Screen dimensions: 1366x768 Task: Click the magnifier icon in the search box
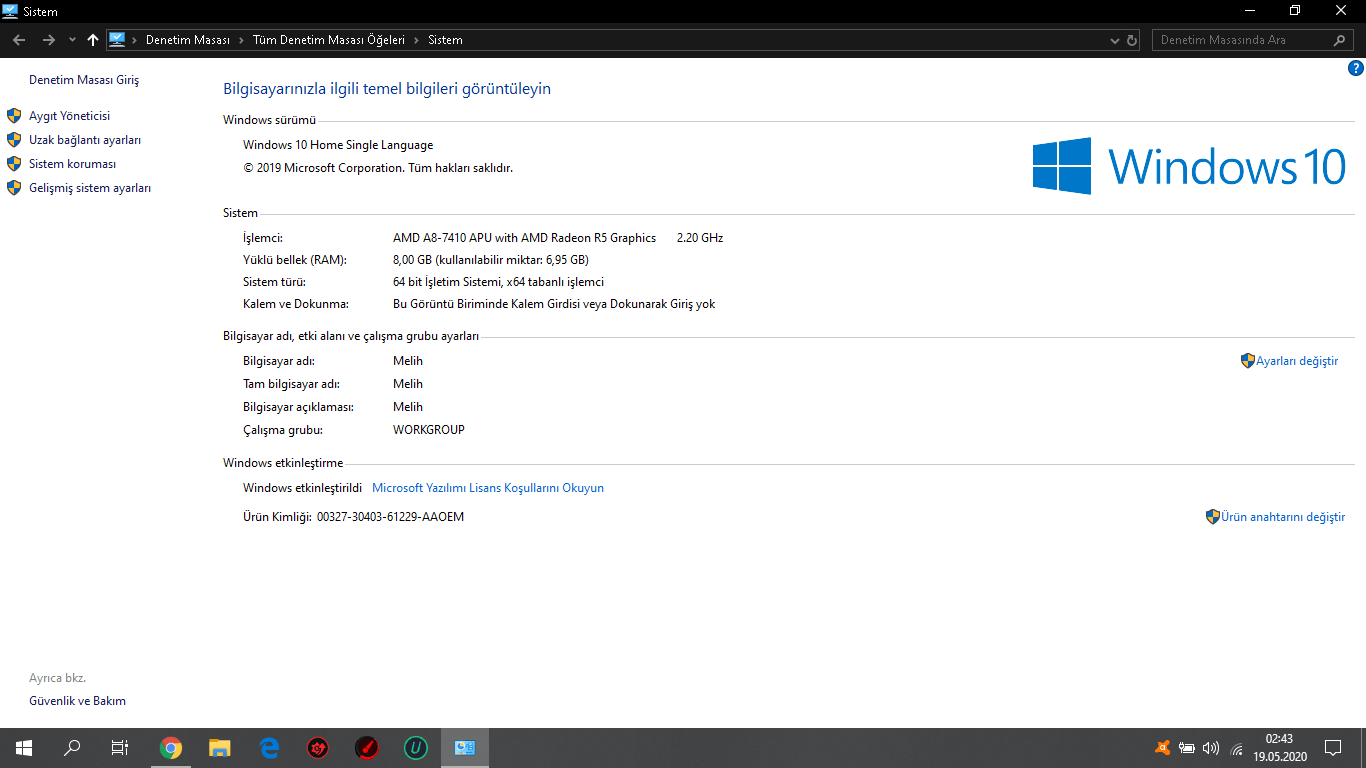click(x=1340, y=40)
